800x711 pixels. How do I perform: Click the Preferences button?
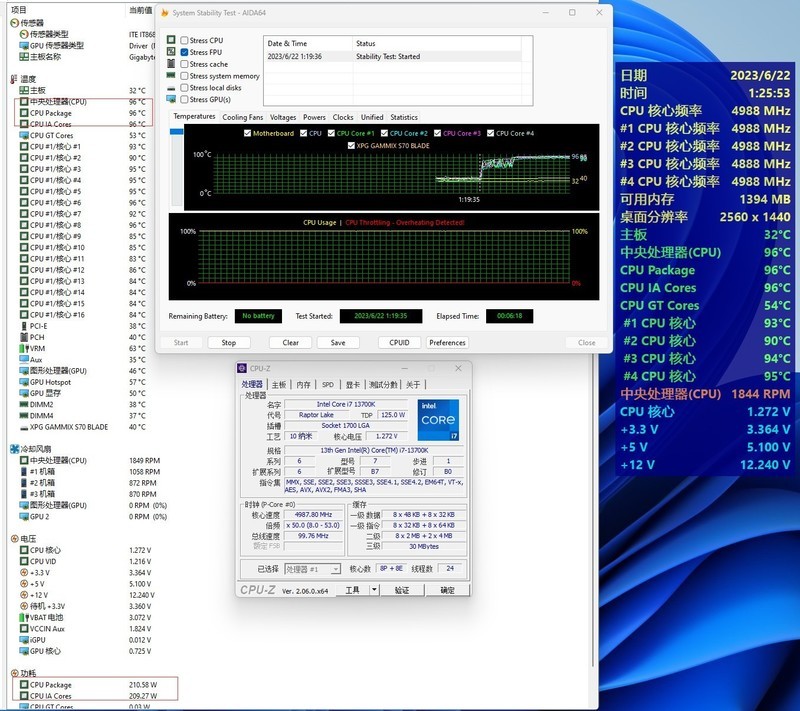[447, 342]
